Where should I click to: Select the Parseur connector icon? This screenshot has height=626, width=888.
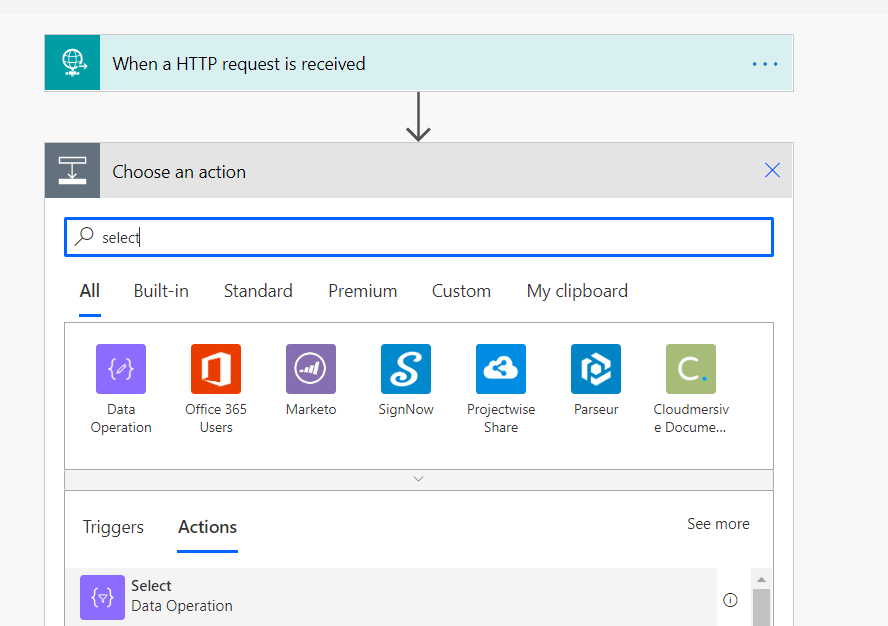(x=596, y=369)
